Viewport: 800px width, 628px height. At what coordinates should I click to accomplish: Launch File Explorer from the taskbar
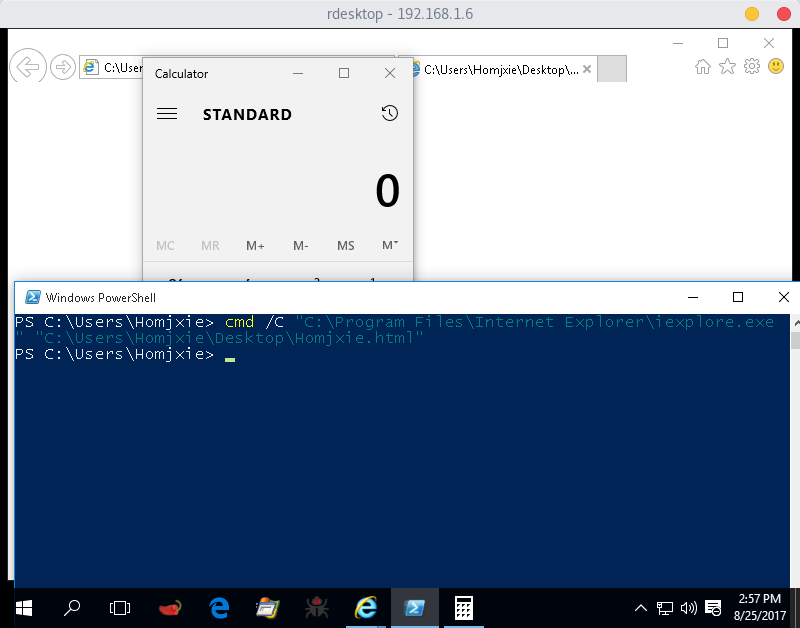pos(267,607)
